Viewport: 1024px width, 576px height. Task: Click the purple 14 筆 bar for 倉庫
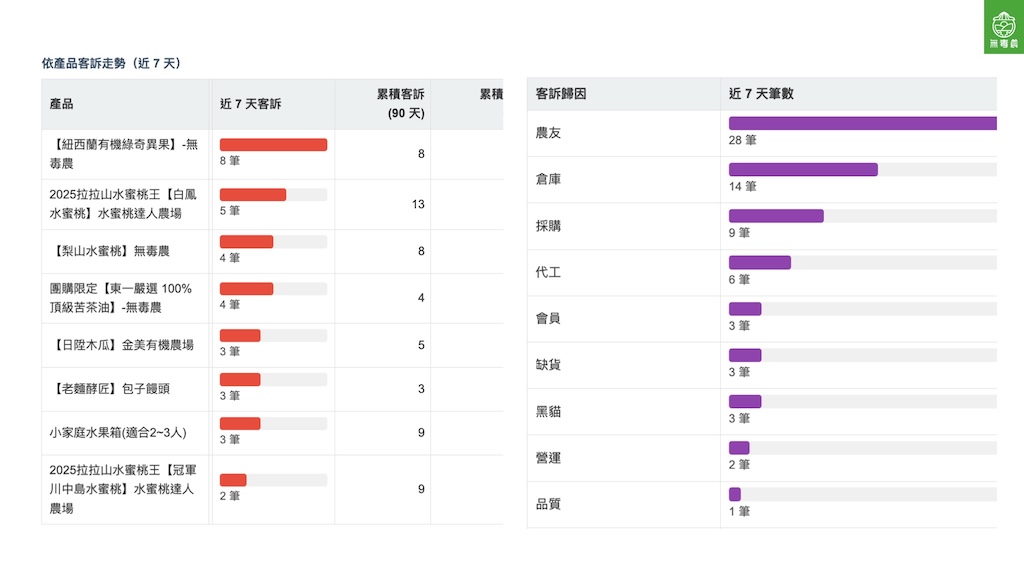[x=803, y=170]
